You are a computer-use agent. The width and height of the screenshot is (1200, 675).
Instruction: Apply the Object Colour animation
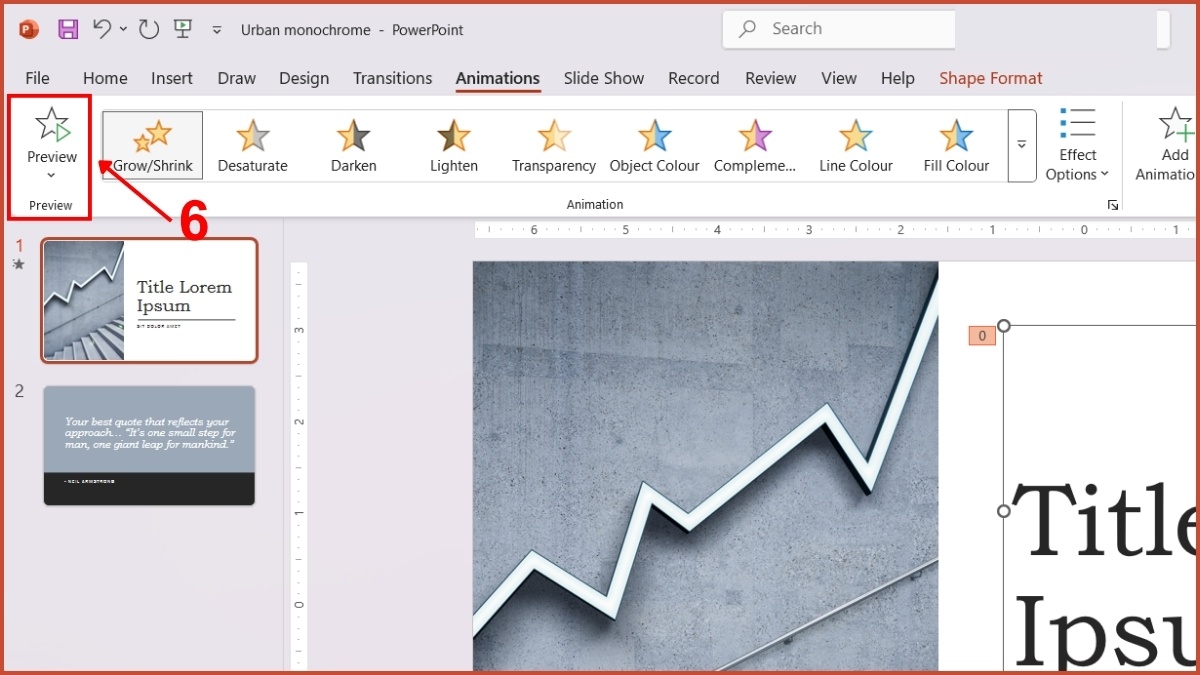(x=655, y=145)
